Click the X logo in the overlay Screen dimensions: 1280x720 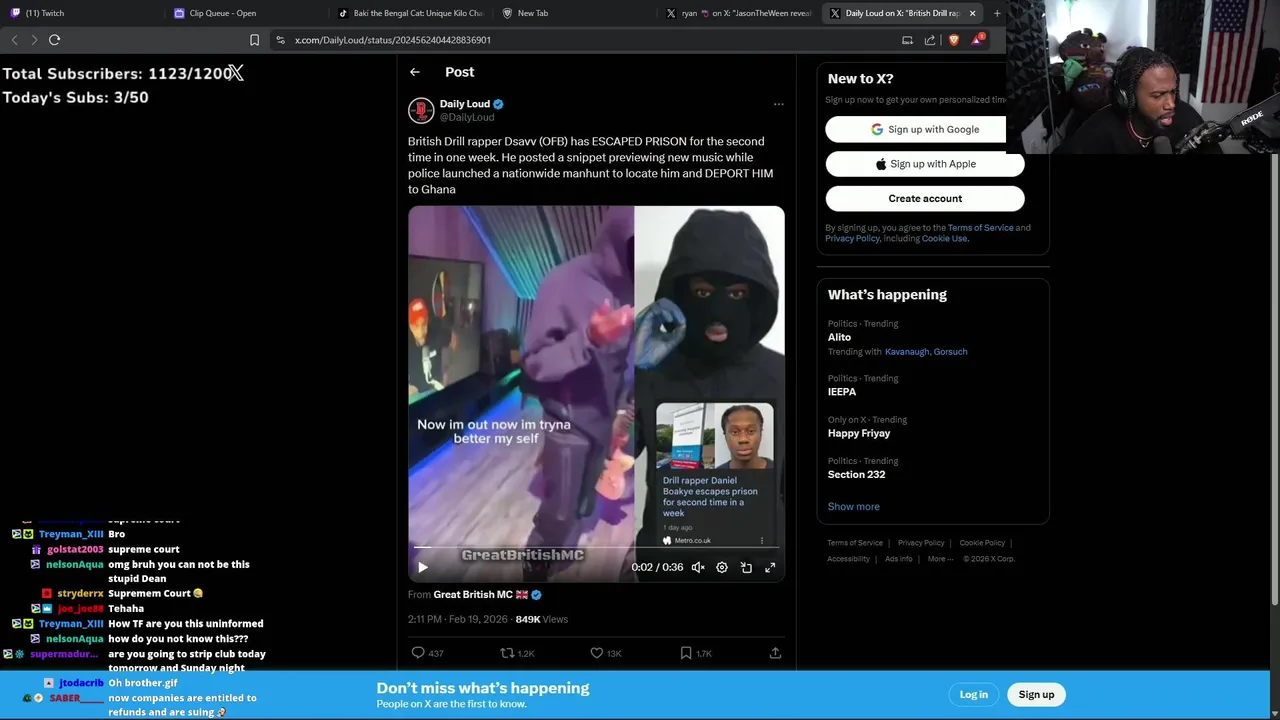tap(235, 73)
